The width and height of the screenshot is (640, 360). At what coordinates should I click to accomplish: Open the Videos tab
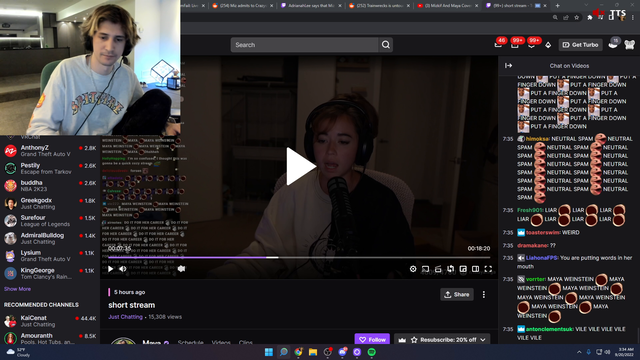[221, 342]
